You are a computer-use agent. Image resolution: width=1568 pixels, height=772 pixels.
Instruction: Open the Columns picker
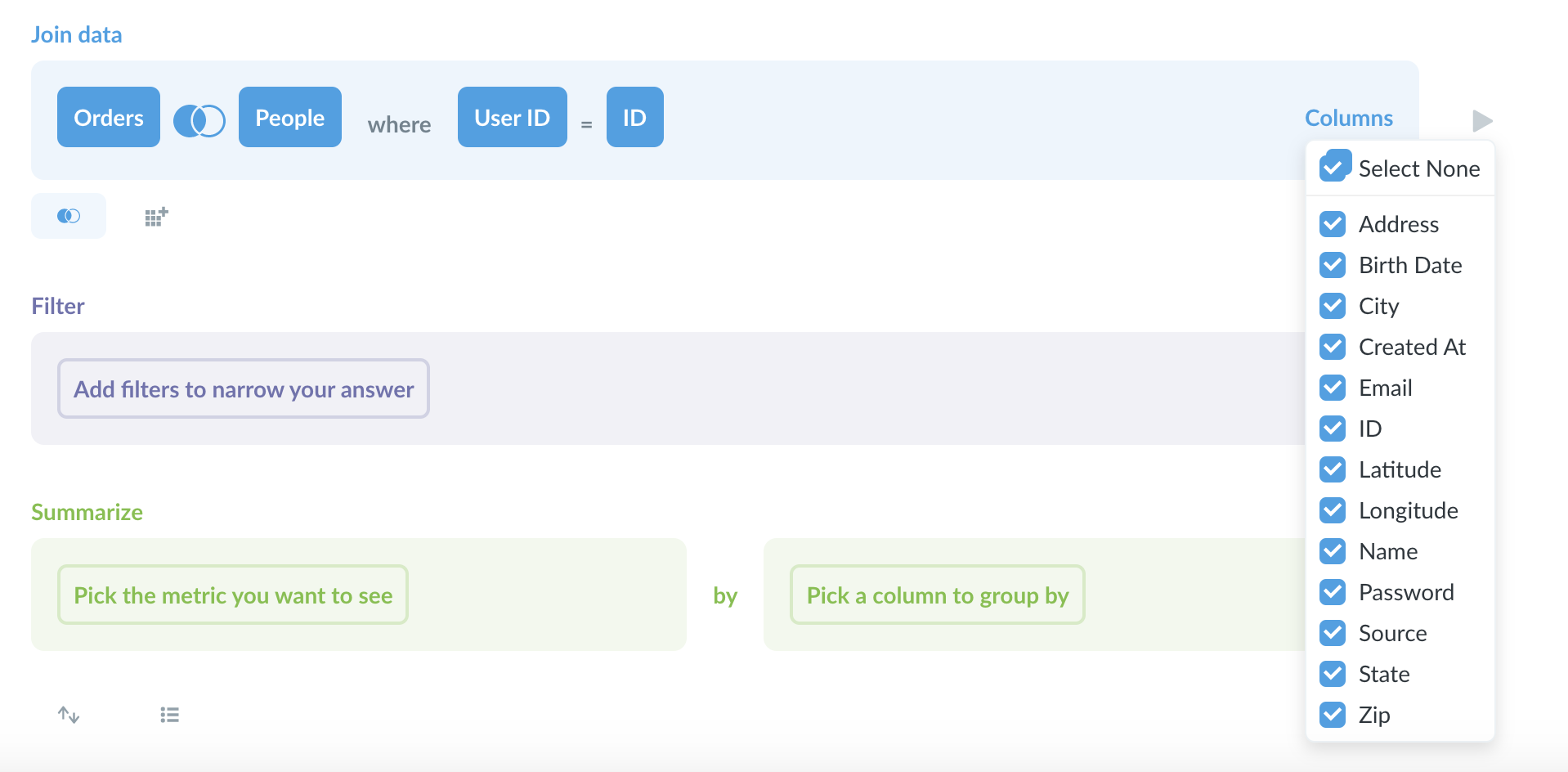[x=1348, y=118]
